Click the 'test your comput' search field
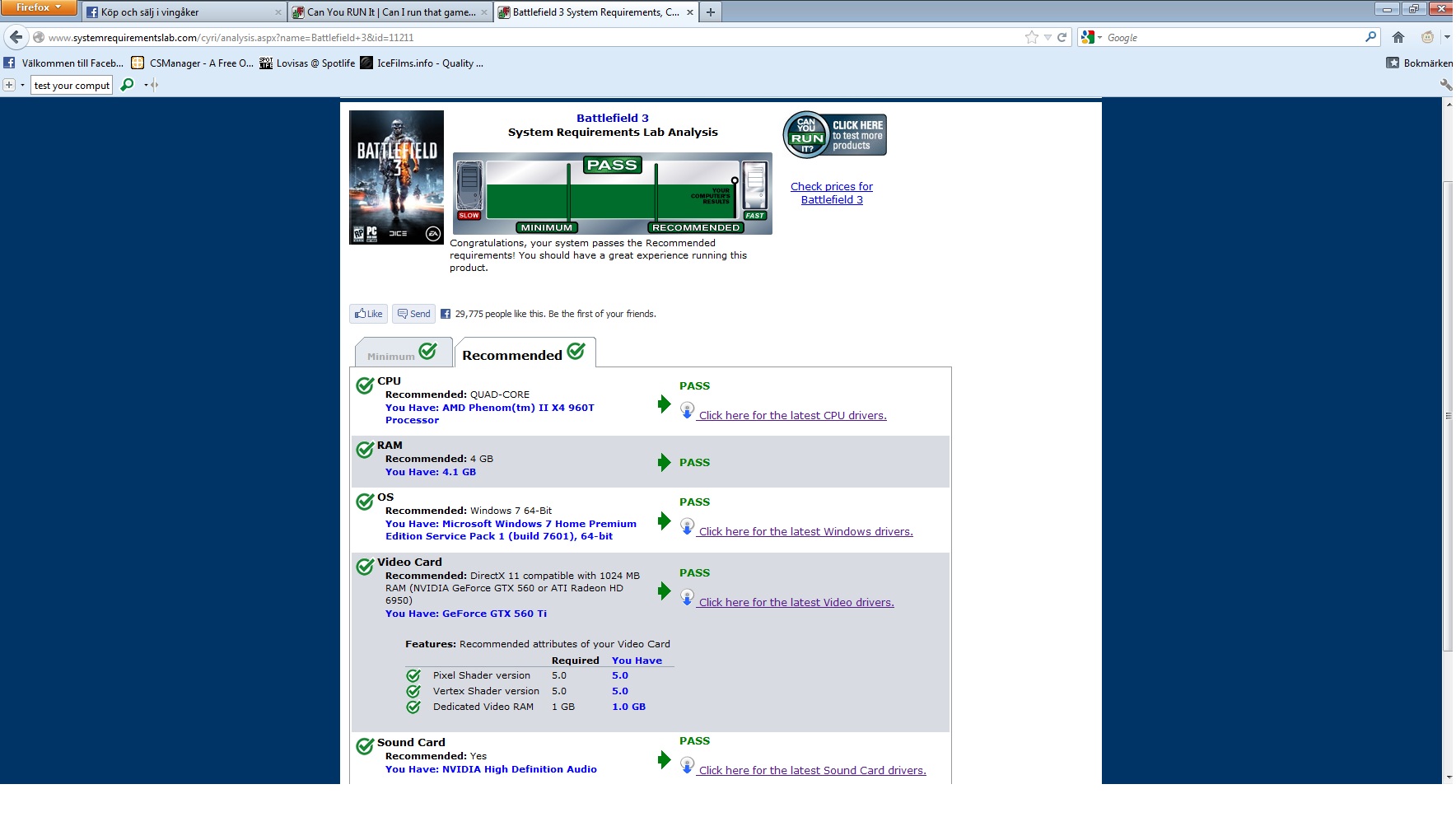1456x817 pixels. coord(72,85)
